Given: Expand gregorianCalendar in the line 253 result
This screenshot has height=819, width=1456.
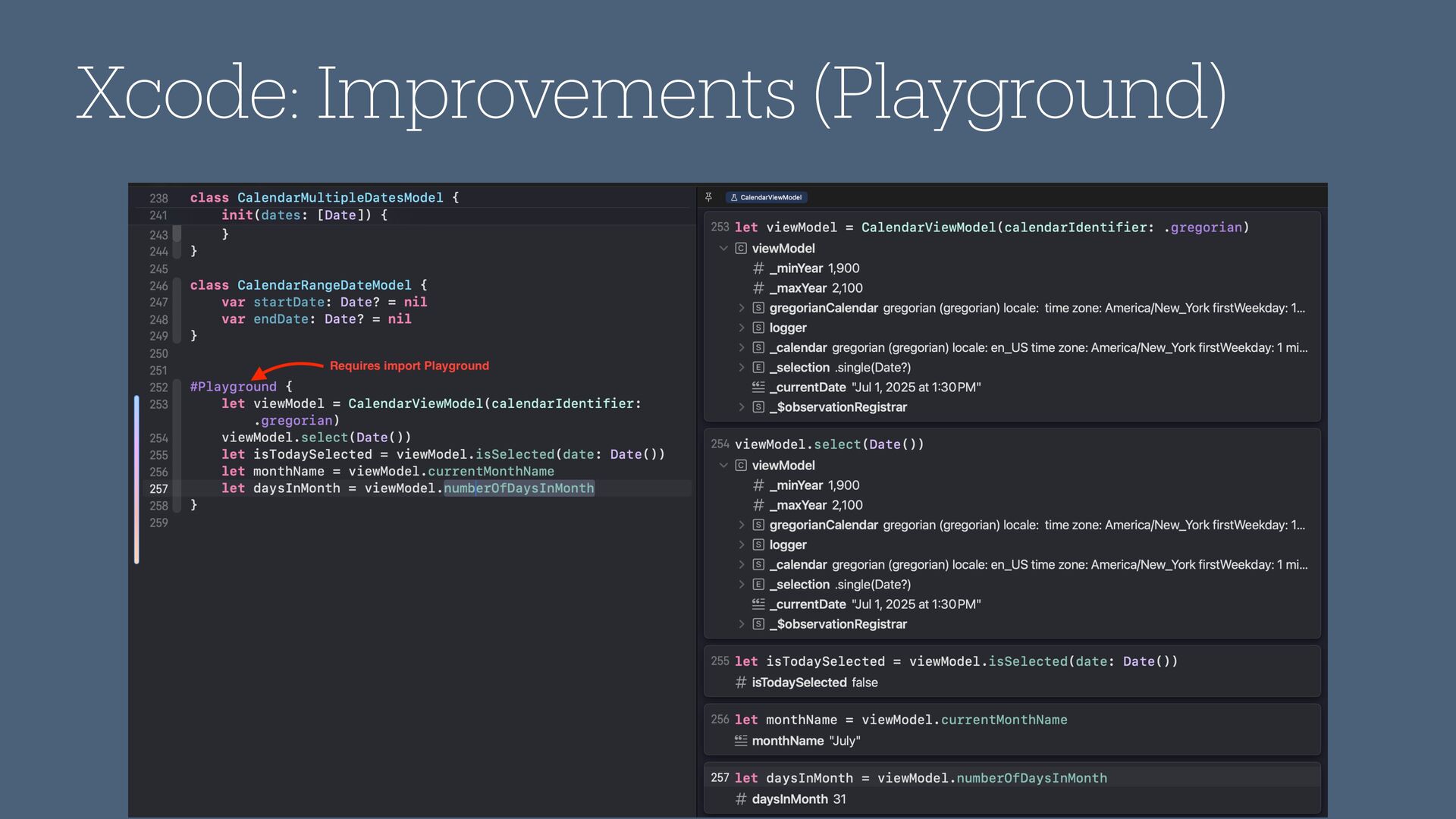Looking at the screenshot, I should [x=742, y=308].
